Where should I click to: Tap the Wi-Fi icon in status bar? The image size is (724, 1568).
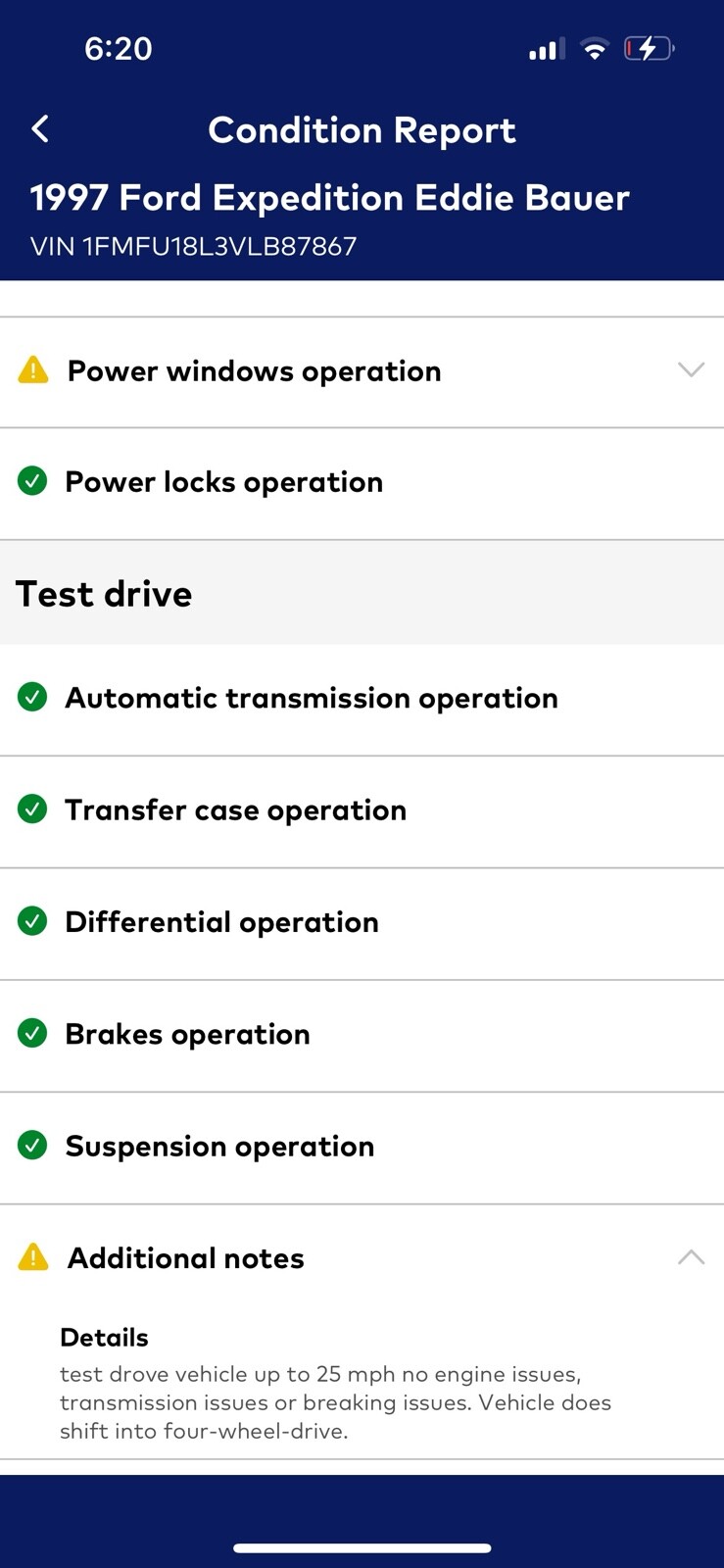coord(594,48)
